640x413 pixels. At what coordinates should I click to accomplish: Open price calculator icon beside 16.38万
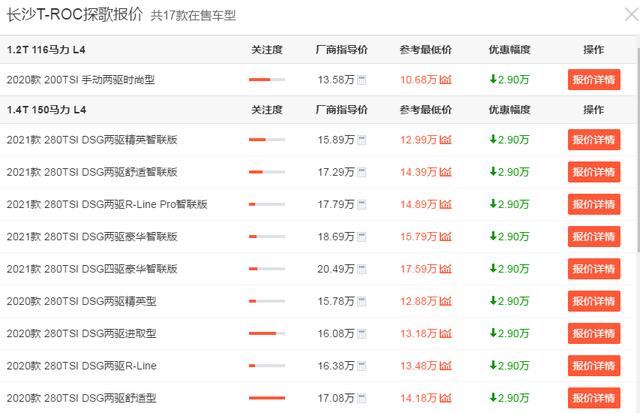[362, 366]
